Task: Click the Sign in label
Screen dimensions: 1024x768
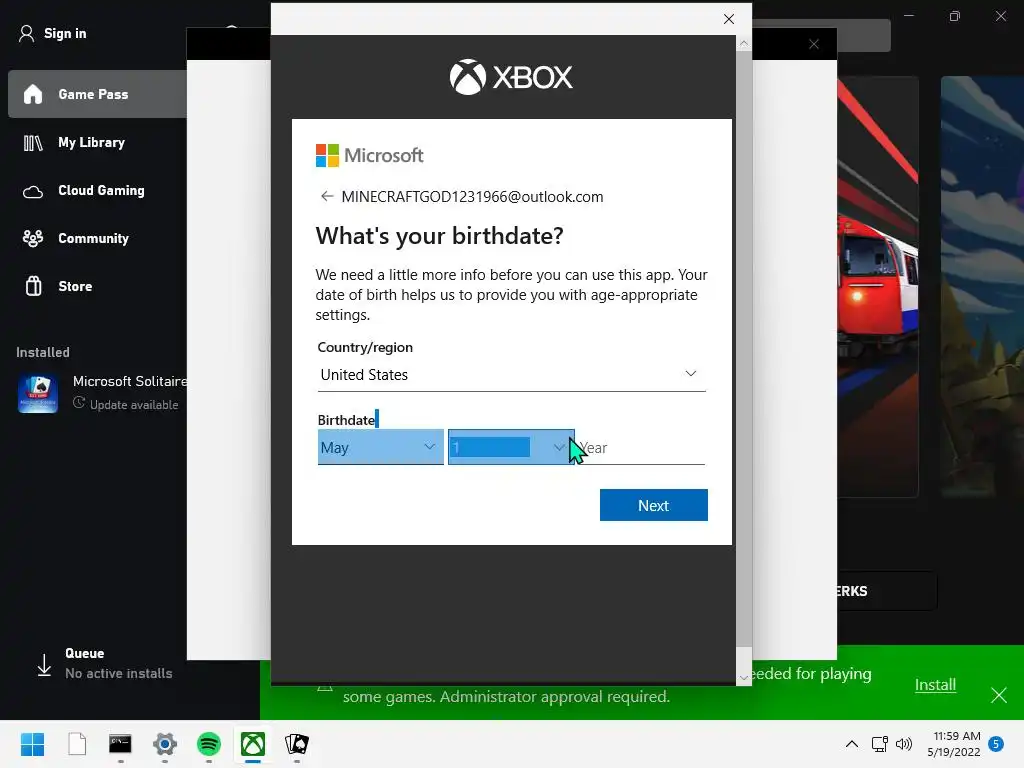Action: pos(65,33)
